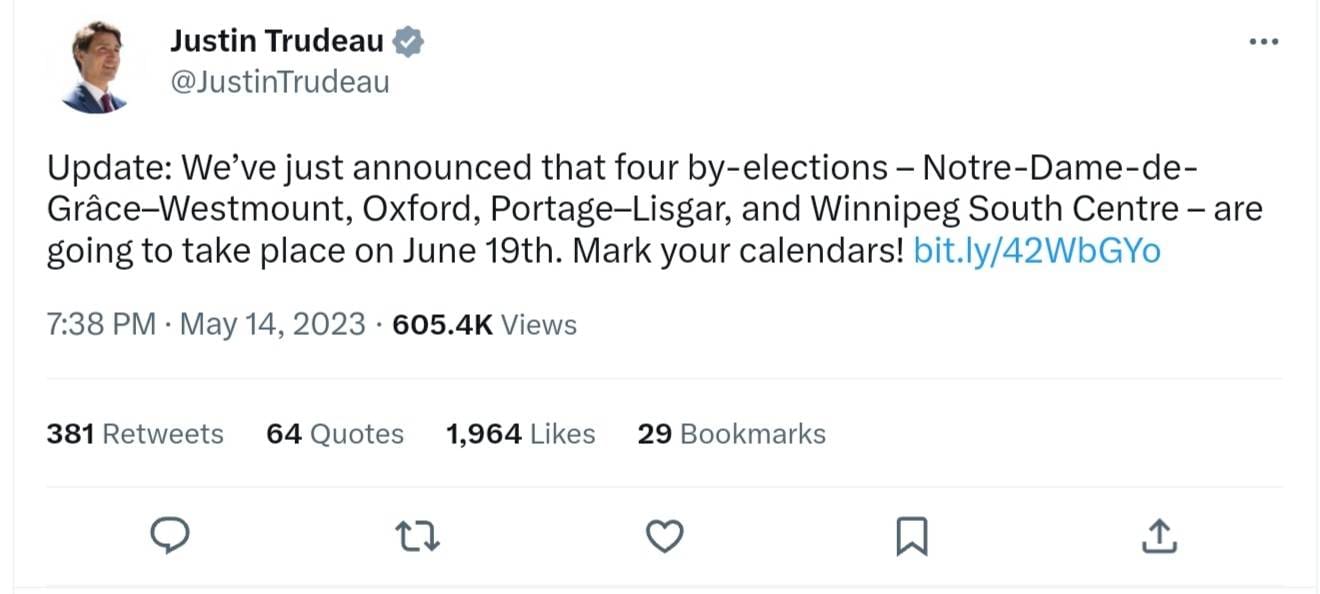The width and height of the screenshot is (1320, 594).
Task: Open the reply composer via speech bubble icon
Action: pyautogui.click(x=170, y=536)
